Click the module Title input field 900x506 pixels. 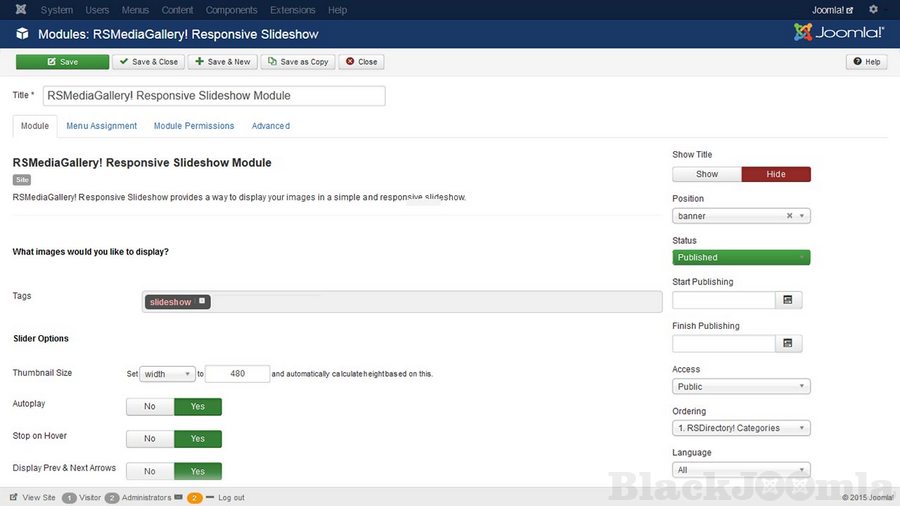[213, 96]
